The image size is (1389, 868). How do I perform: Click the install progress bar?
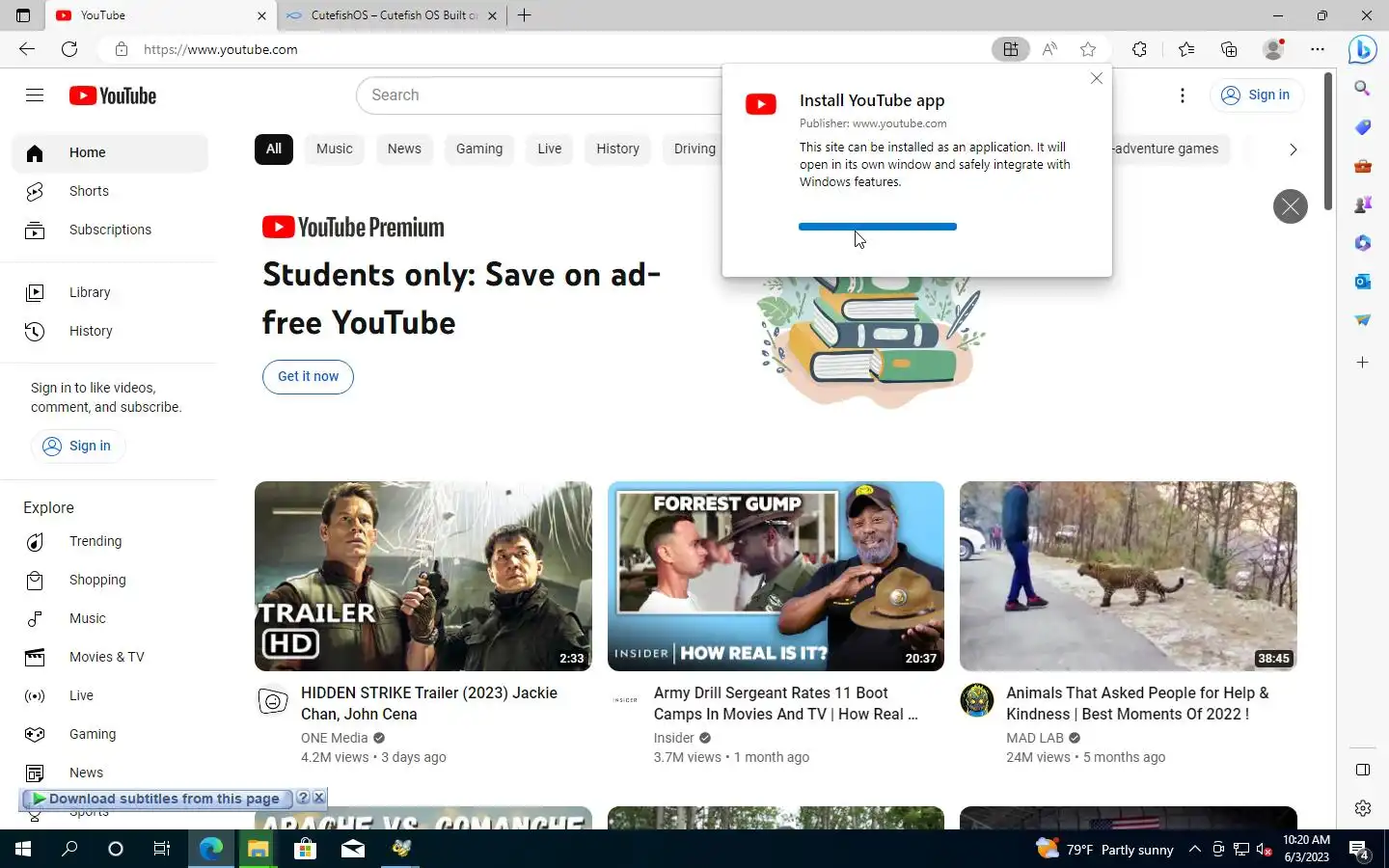(878, 227)
